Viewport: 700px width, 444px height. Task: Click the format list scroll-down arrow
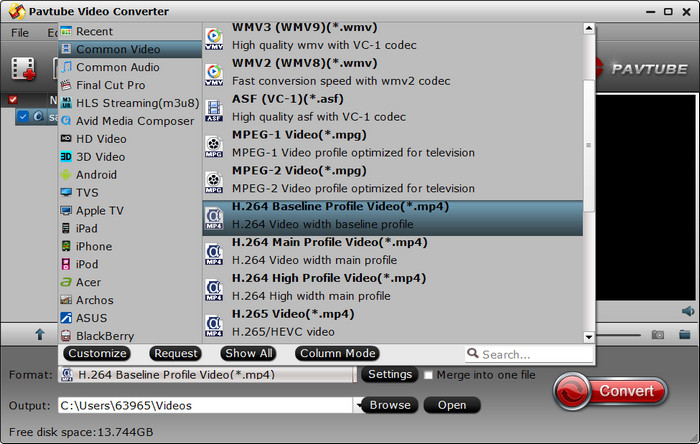point(589,338)
